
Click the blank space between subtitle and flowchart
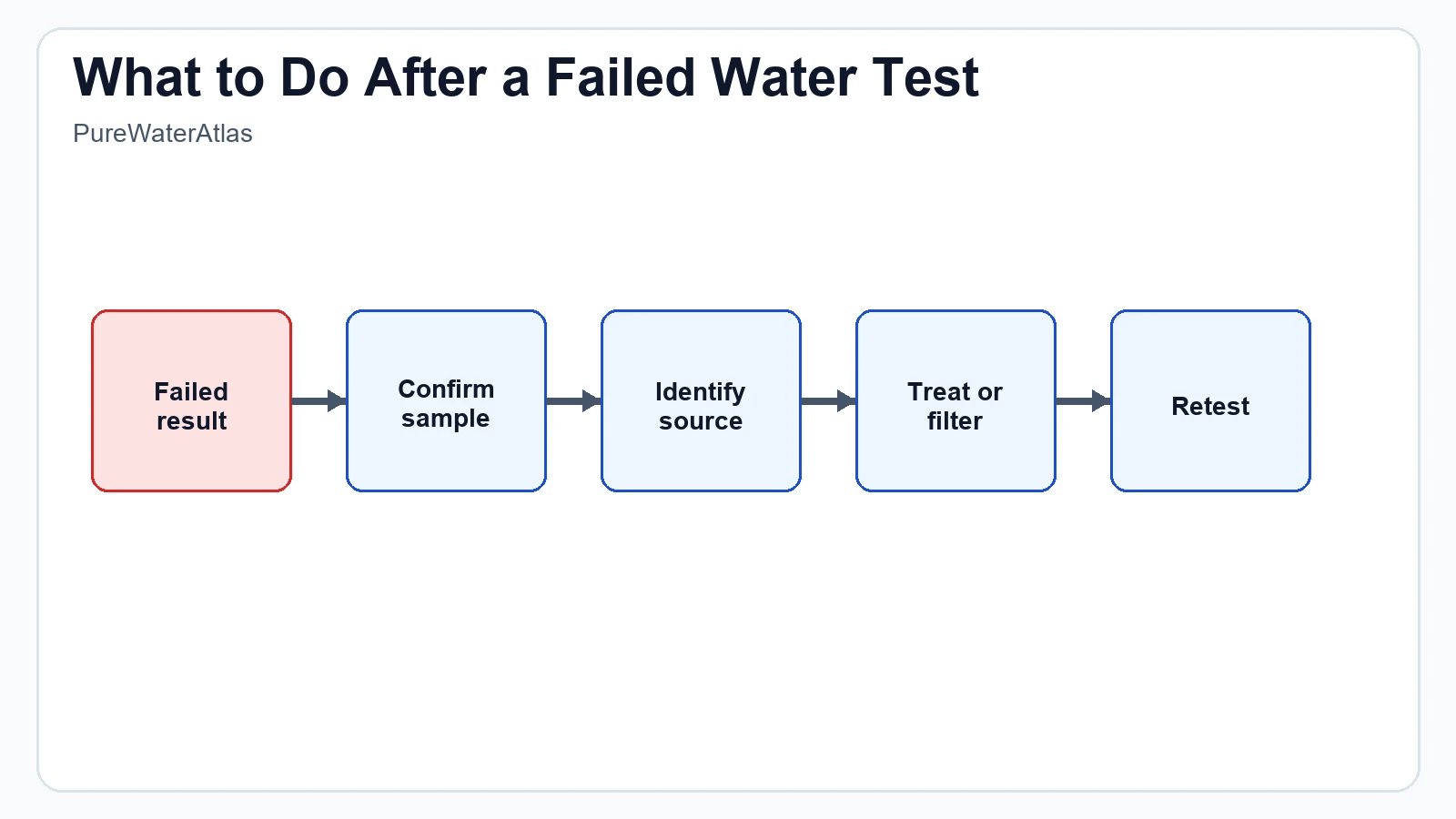[x=728, y=227]
